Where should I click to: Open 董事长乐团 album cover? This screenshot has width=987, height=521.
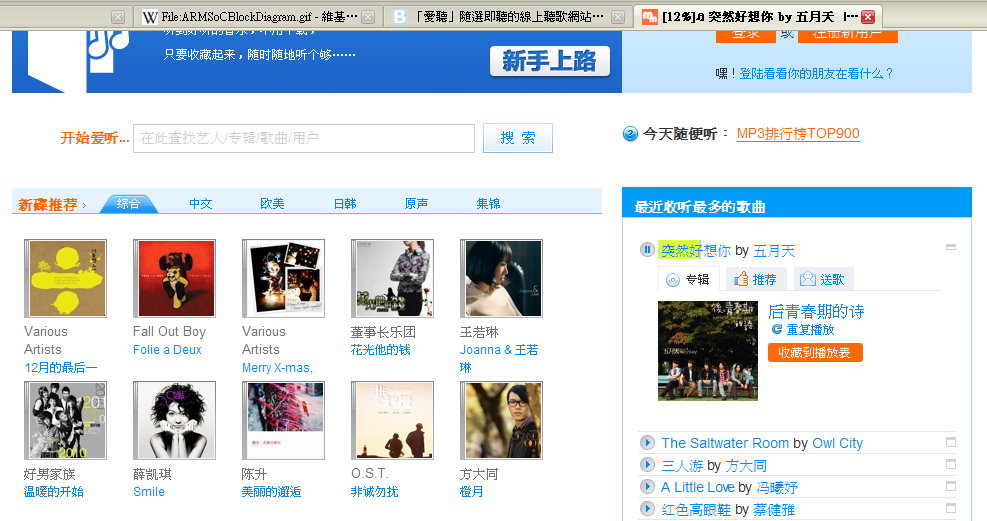coord(392,278)
